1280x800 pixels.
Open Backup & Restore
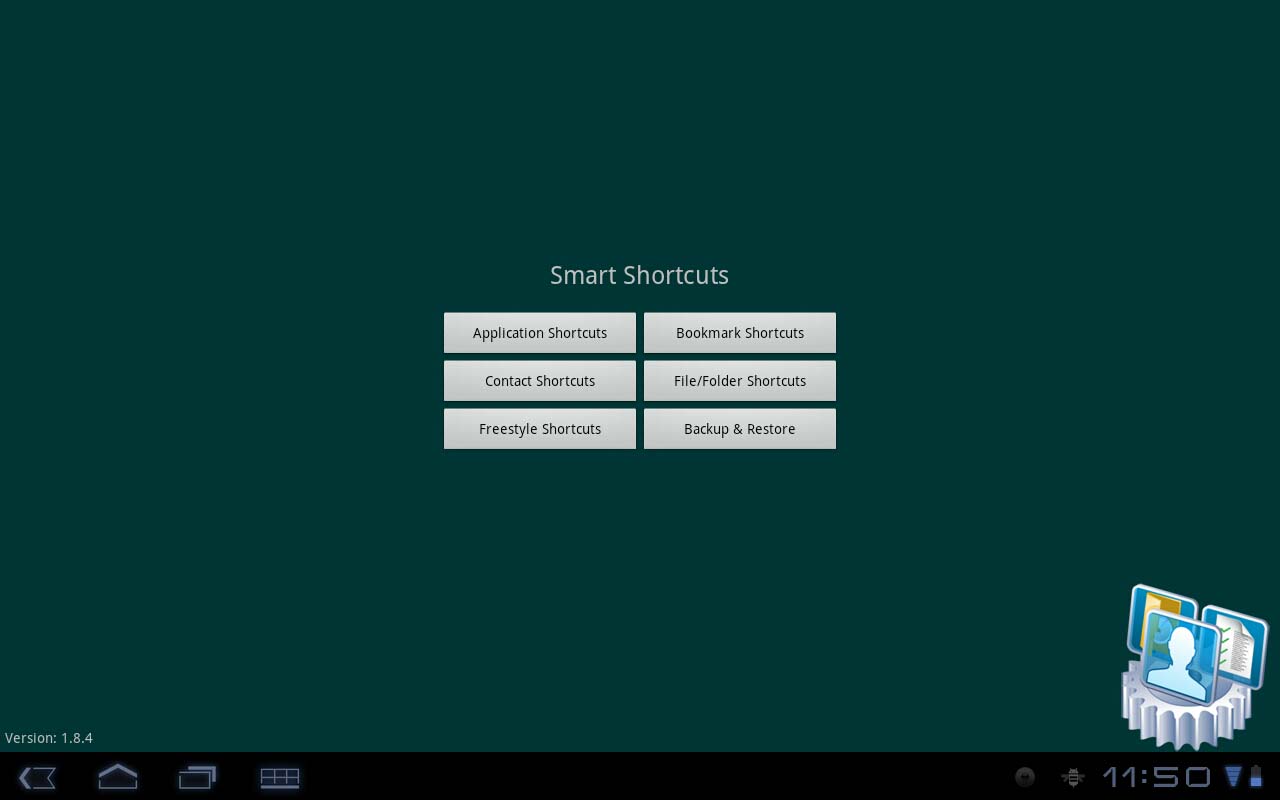point(740,429)
